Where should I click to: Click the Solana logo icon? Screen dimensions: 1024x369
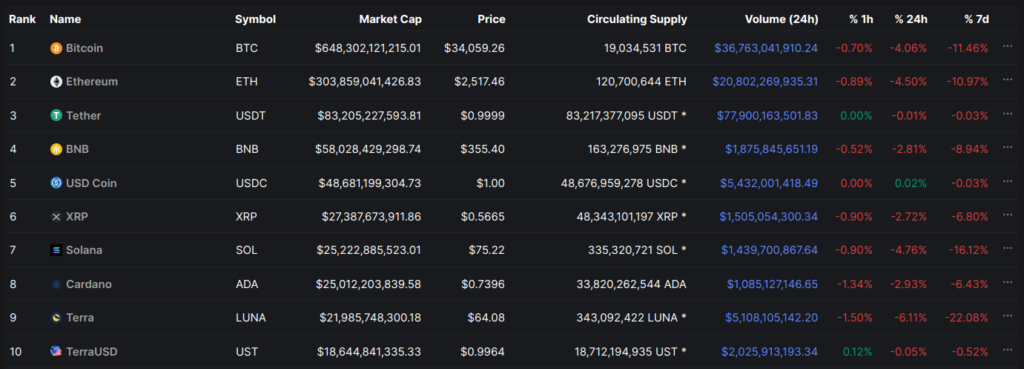56,250
